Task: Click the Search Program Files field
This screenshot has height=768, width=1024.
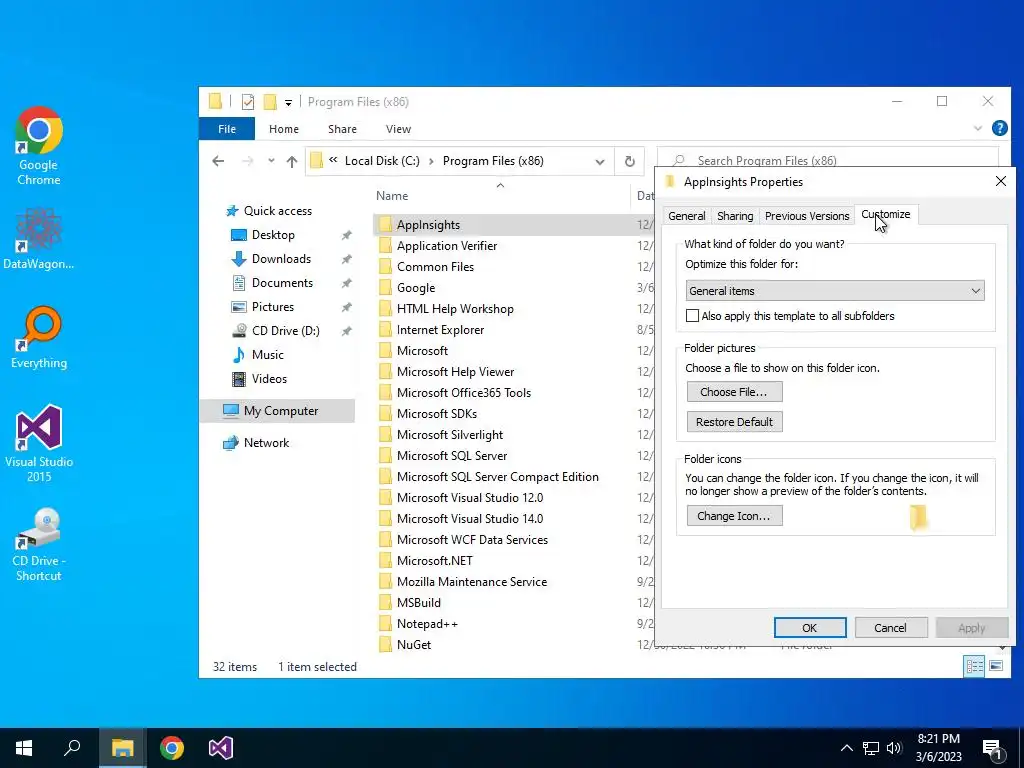Action: pyautogui.click(x=827, y=160)
